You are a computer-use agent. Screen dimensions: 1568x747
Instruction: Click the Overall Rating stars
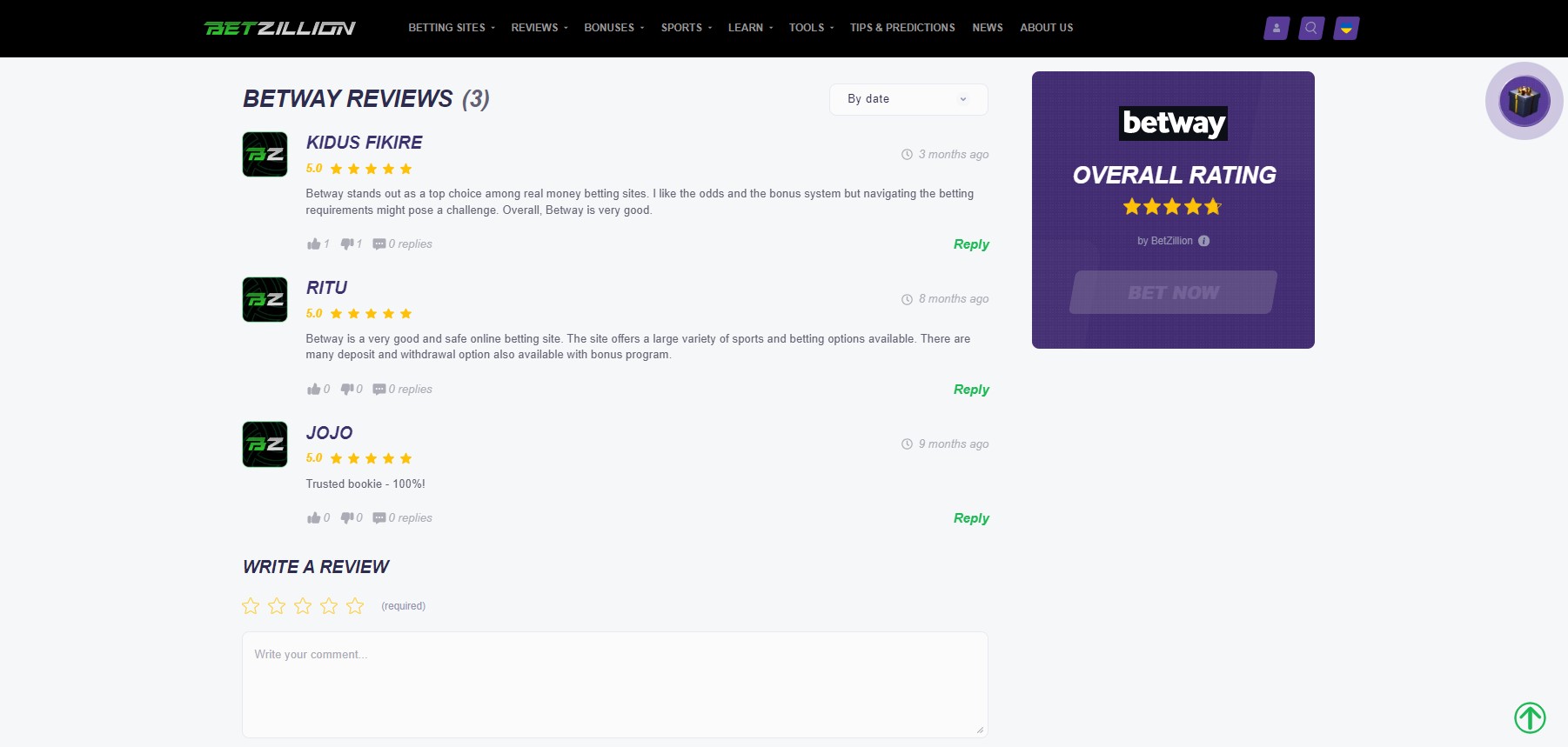point(1172,207)
